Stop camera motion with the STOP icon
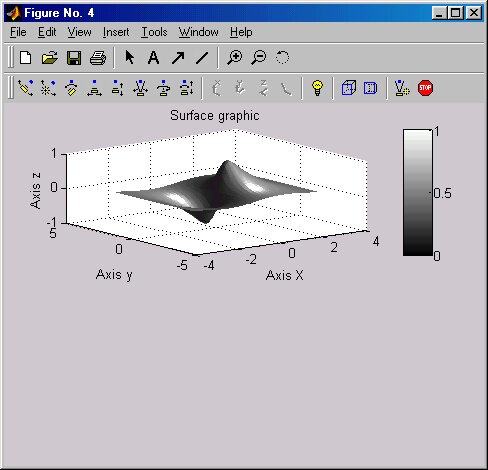488x470 pixels. (425, 88)
